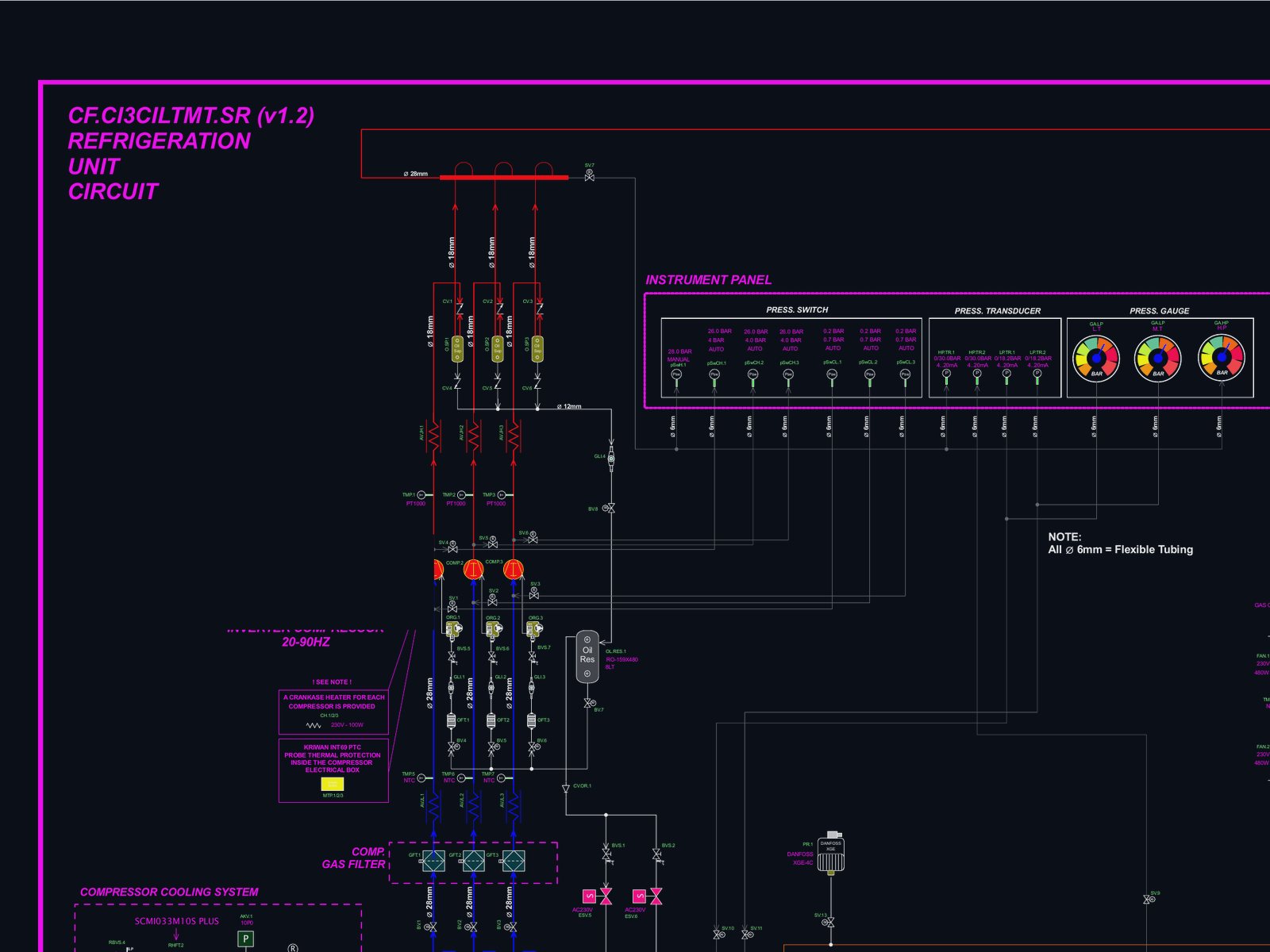Click the GA.LP M.T pressure gauge
This screenshot has height=952, width=1270.
[x=1158, y=359]
